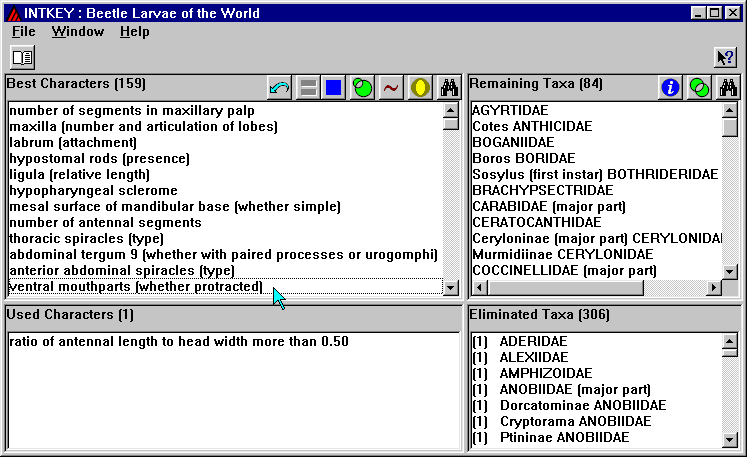Maximize the INTKEY window
Image resolution: width=747 pixels, height=457 pixels.
(x=715, y=13)
